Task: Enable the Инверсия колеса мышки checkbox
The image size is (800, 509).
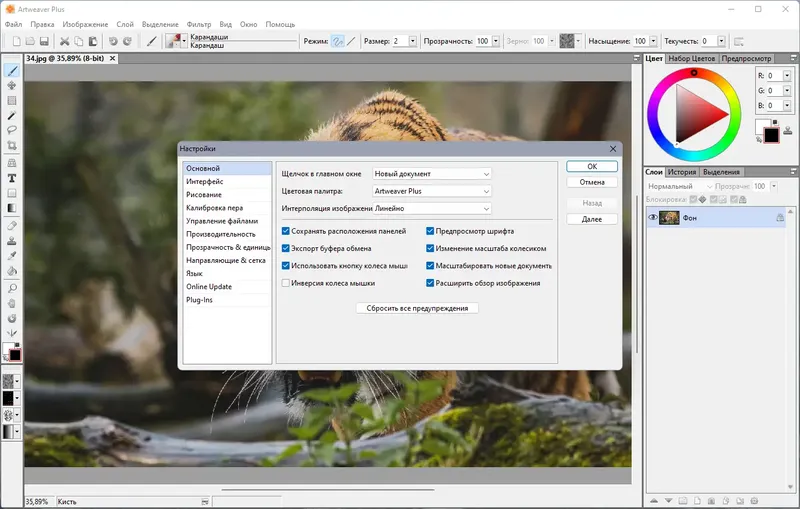Action: pyautogui.click(x=287, y=283)
